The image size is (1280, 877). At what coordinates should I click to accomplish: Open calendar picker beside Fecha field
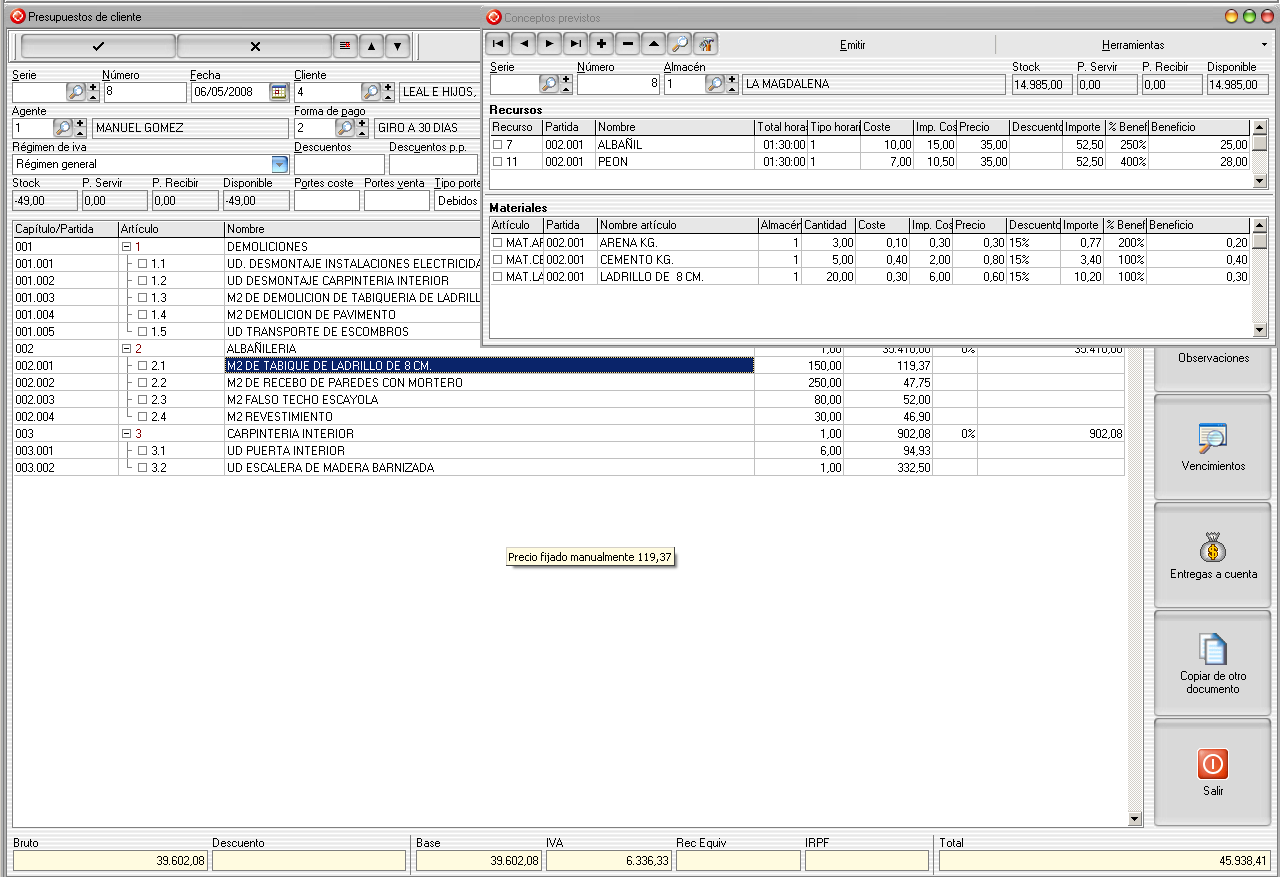pyautogui.click(x=278, y=92)
